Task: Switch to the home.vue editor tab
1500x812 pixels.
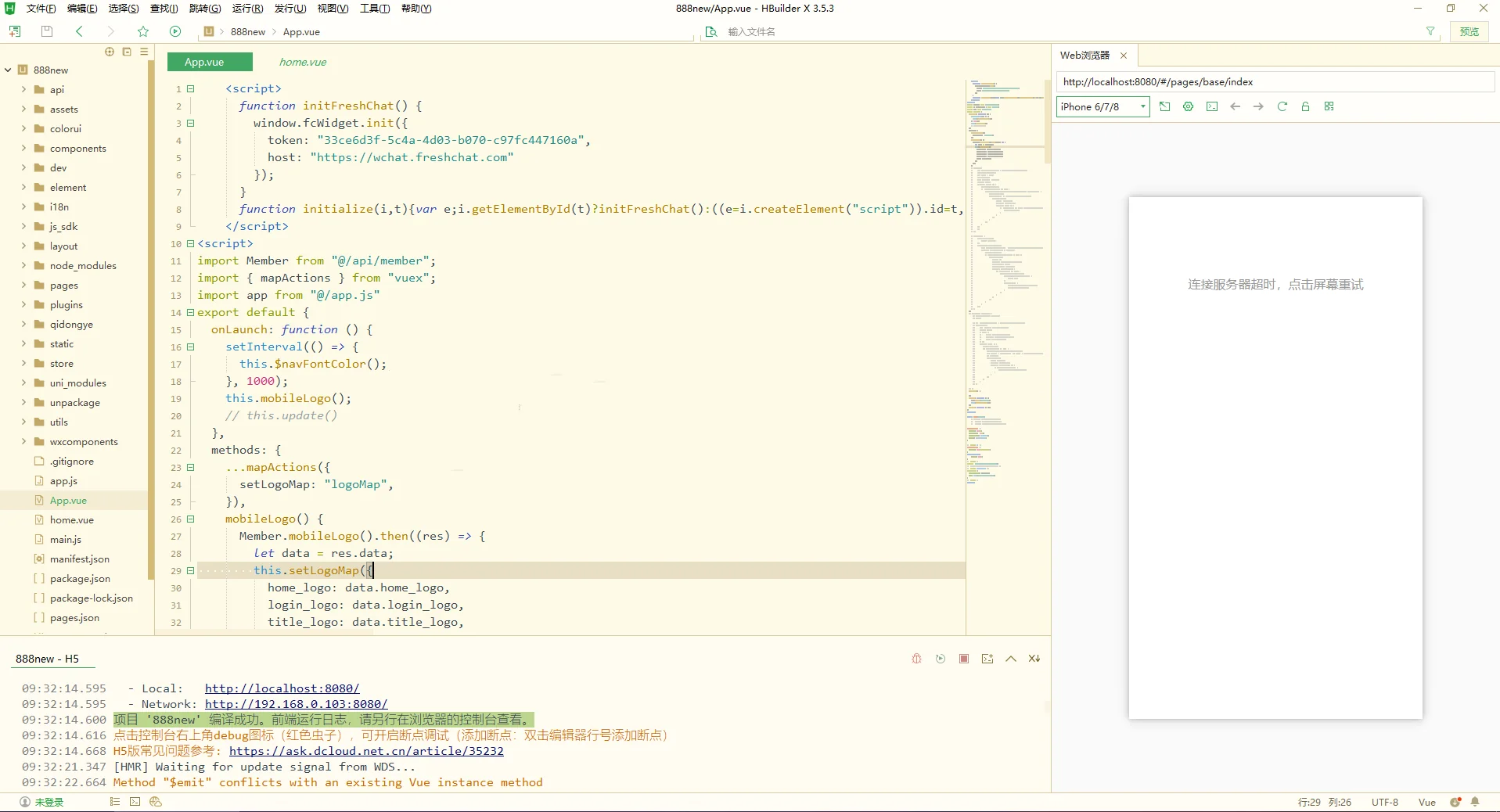Action: click(303, 63)
